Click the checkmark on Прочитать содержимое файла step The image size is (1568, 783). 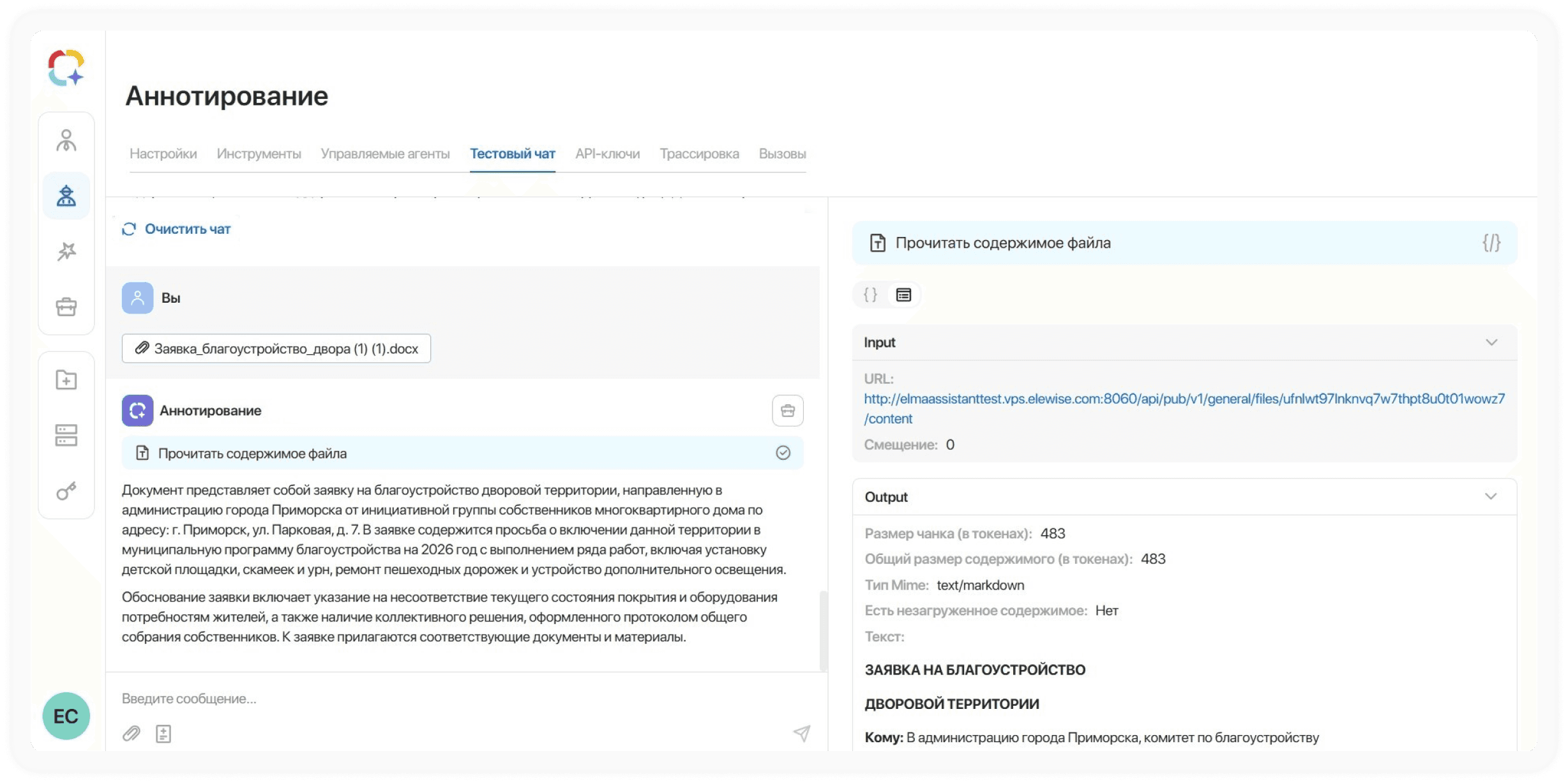pos(783,453)
